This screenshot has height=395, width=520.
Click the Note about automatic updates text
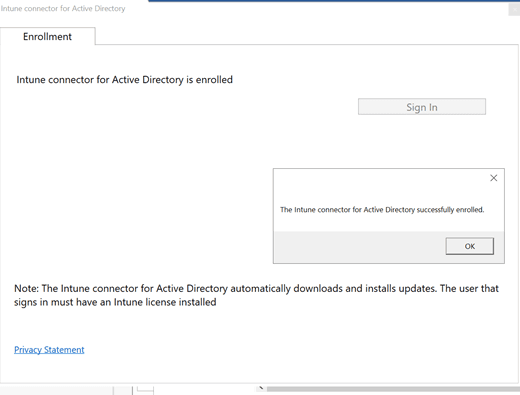coord(256,295)
